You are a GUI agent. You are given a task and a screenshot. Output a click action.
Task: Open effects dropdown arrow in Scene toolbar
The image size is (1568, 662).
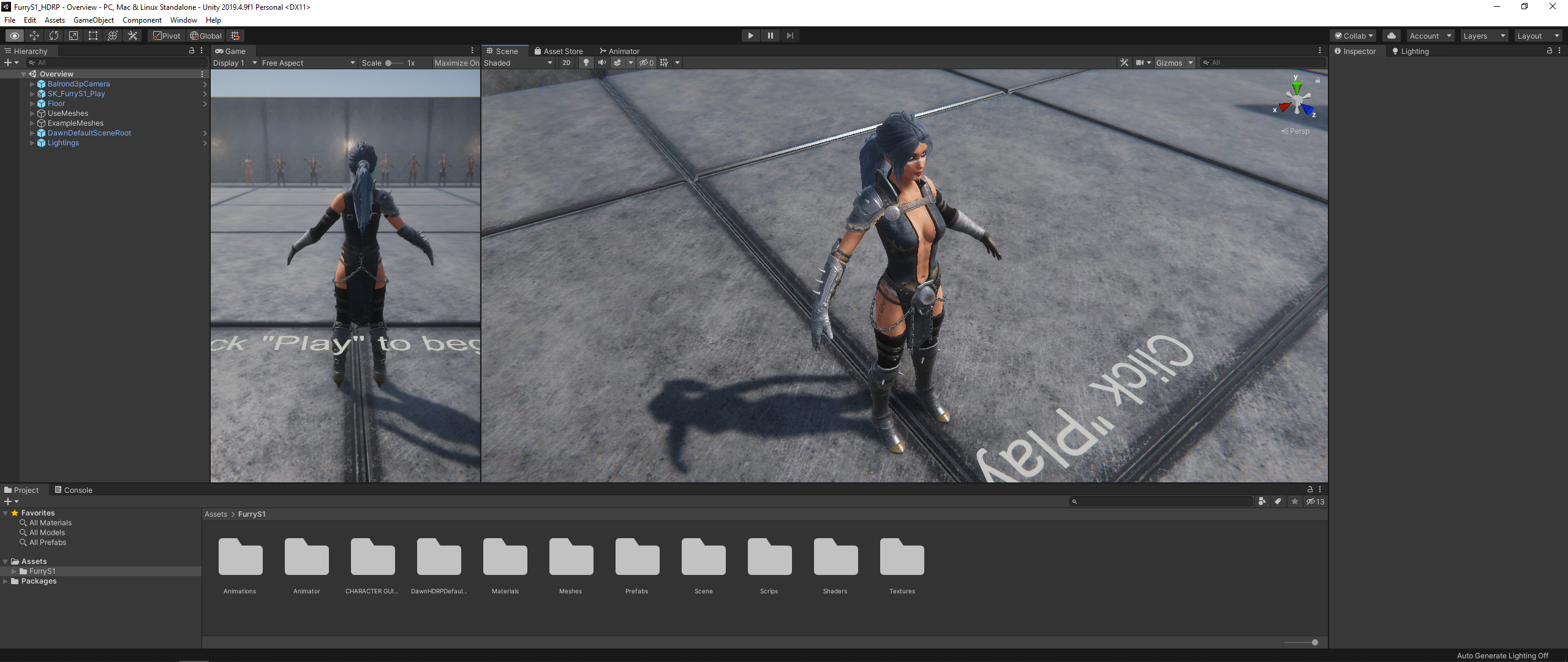[x=630, y=63]
